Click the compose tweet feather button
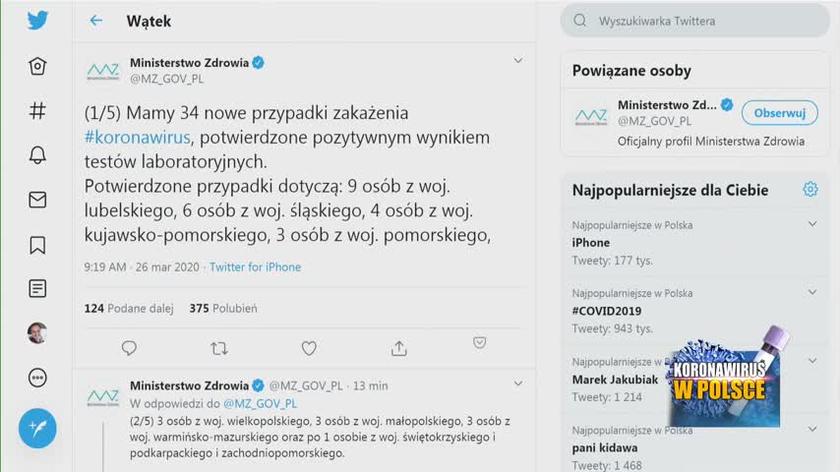The width and height of the screenshot is (840, 472). point(38,428)
